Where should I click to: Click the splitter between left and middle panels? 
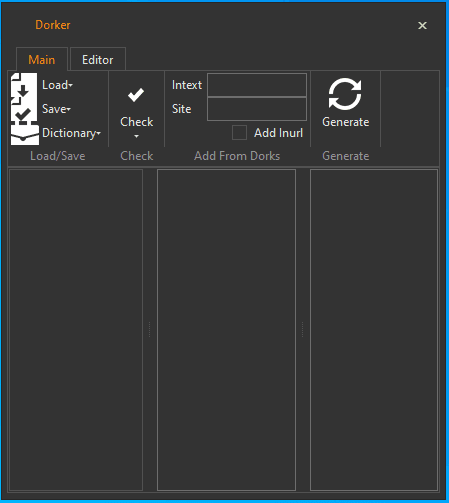pos(150,330)
